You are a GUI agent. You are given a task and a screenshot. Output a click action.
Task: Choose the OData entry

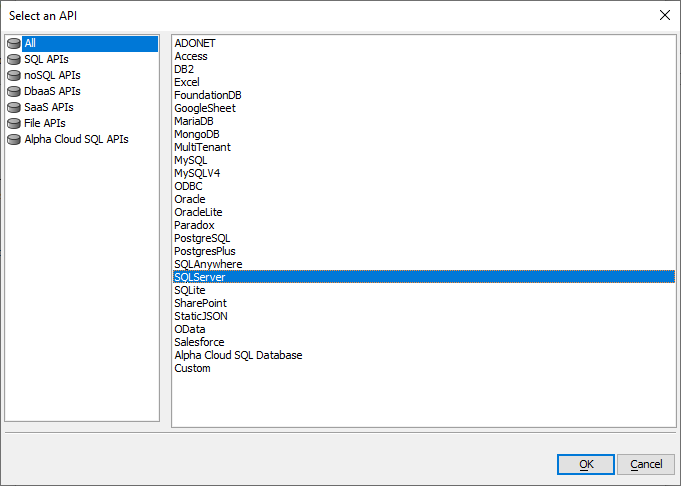pyautogui.click(x=189, y=329)
